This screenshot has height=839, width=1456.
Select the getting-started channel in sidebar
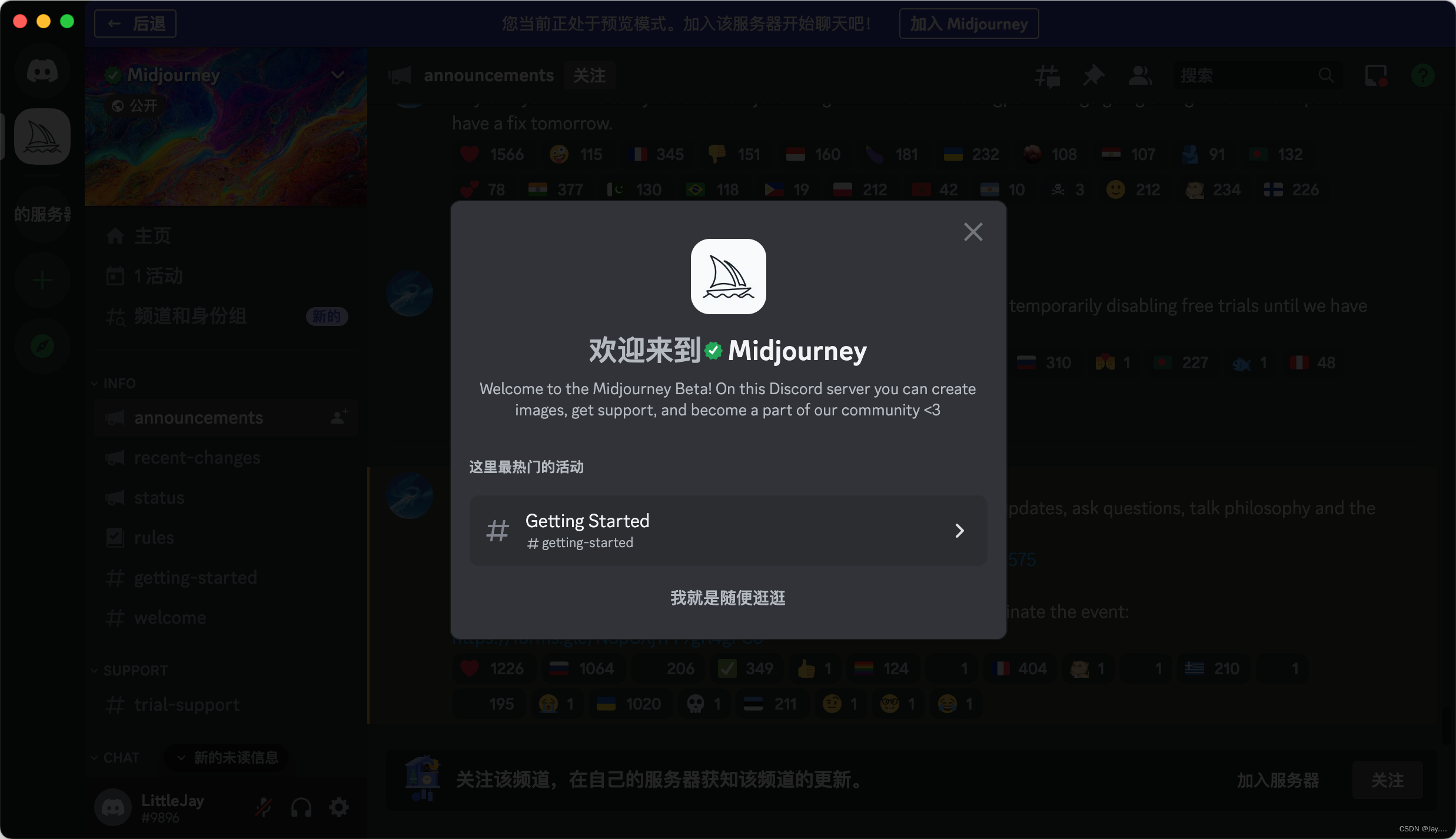[226, 578]
